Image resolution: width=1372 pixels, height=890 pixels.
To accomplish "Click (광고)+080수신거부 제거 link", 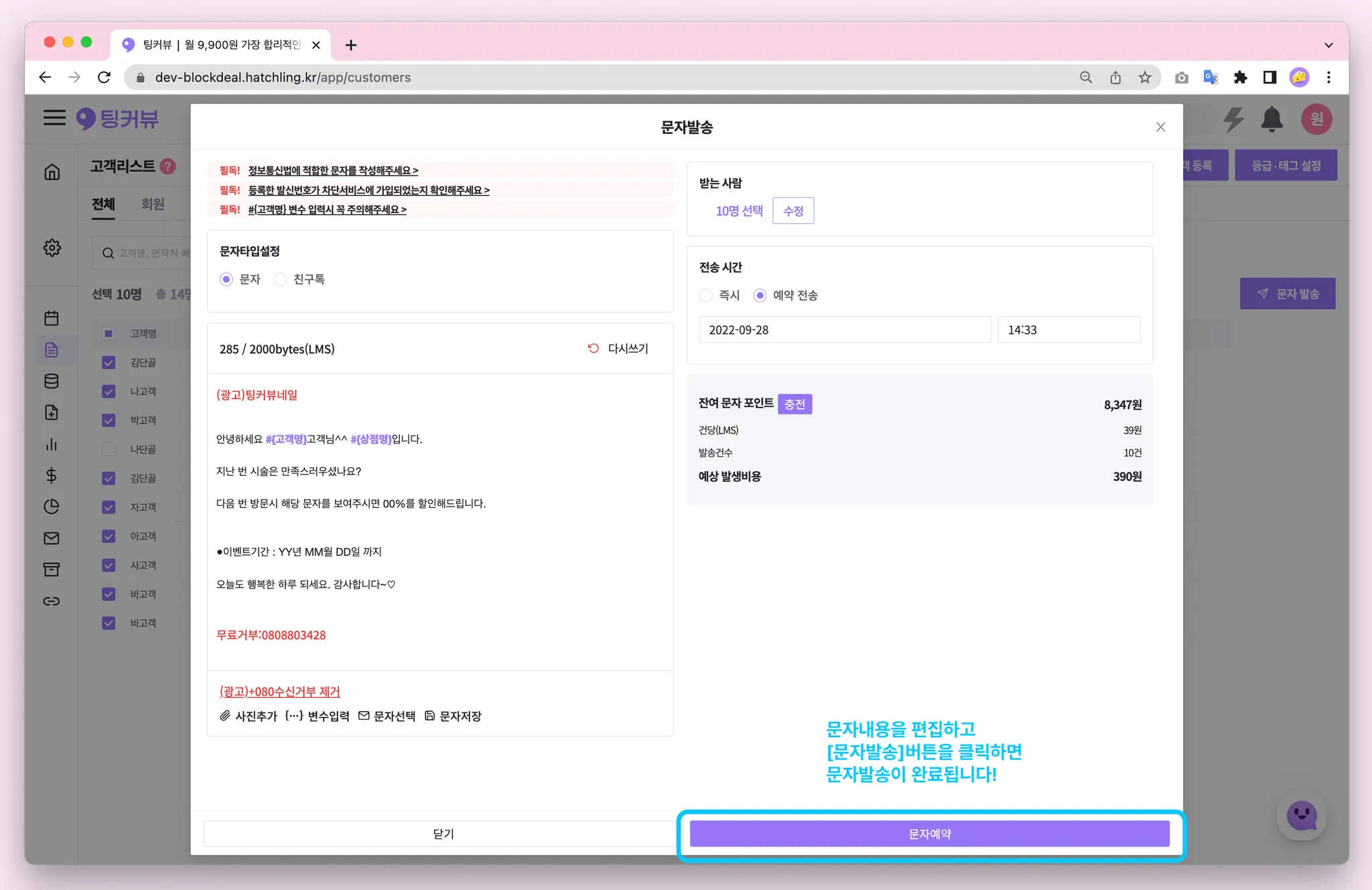I will 280,692.
